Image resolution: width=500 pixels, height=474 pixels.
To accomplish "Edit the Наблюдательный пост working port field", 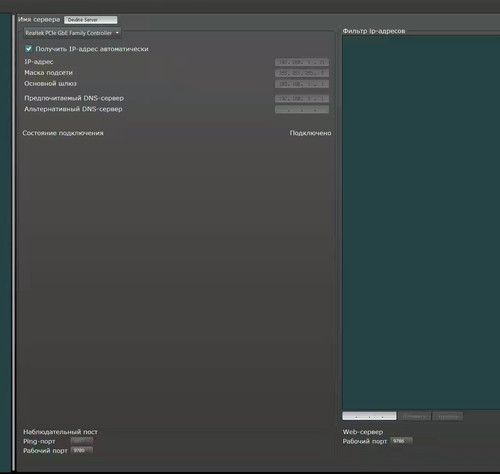I will click(x=82, y=450).
